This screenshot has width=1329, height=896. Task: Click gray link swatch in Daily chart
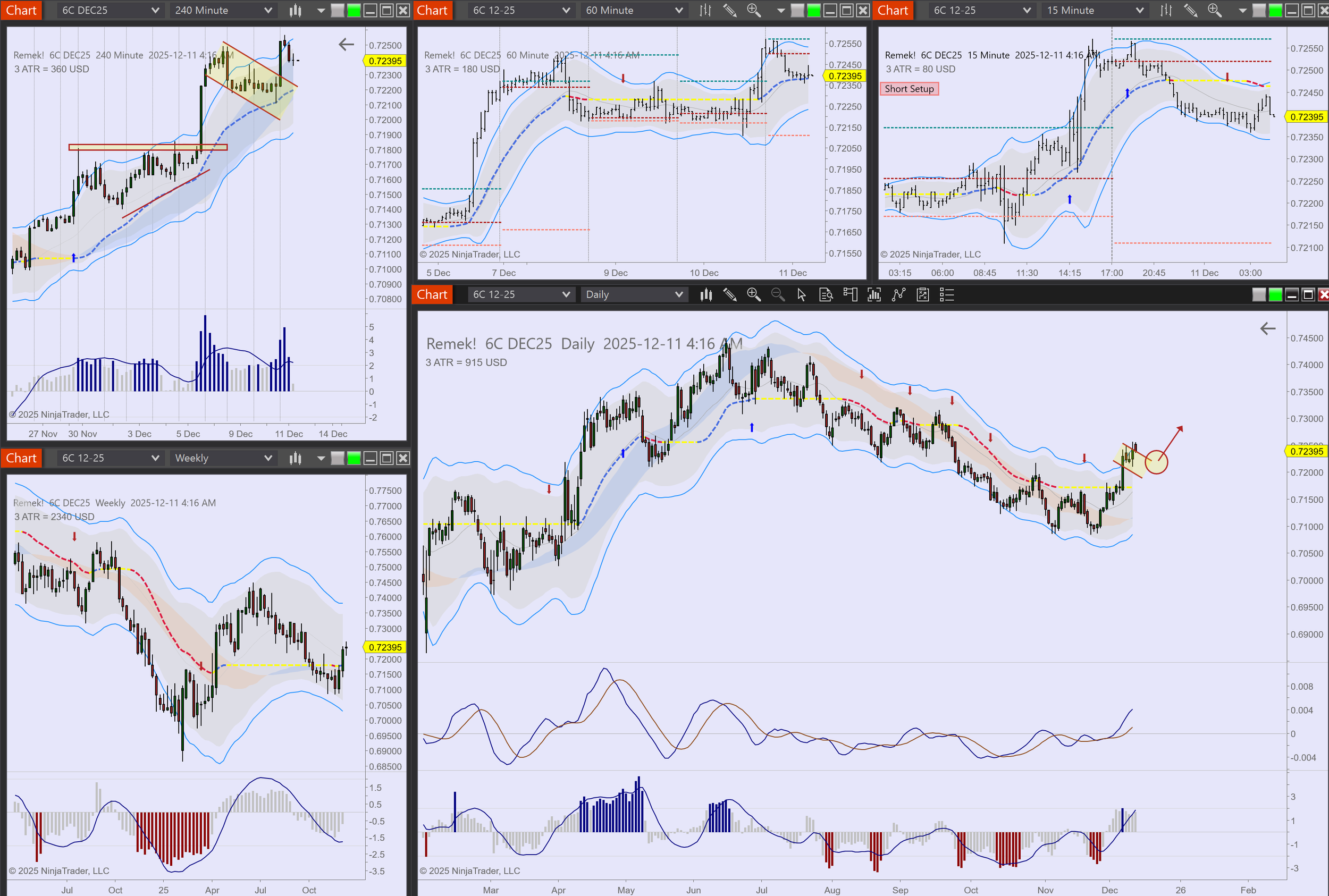tap(1259, 294)
